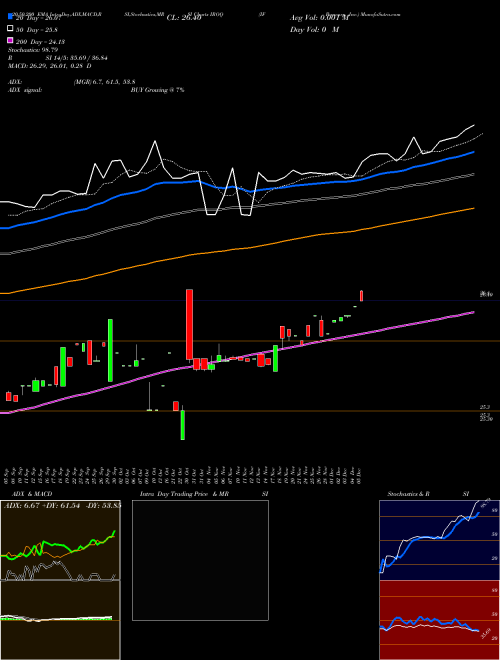The image size is (500, 660).
Task: Select the '200 Day - 24.18' legend text
Action: click(x=40, y=41)
